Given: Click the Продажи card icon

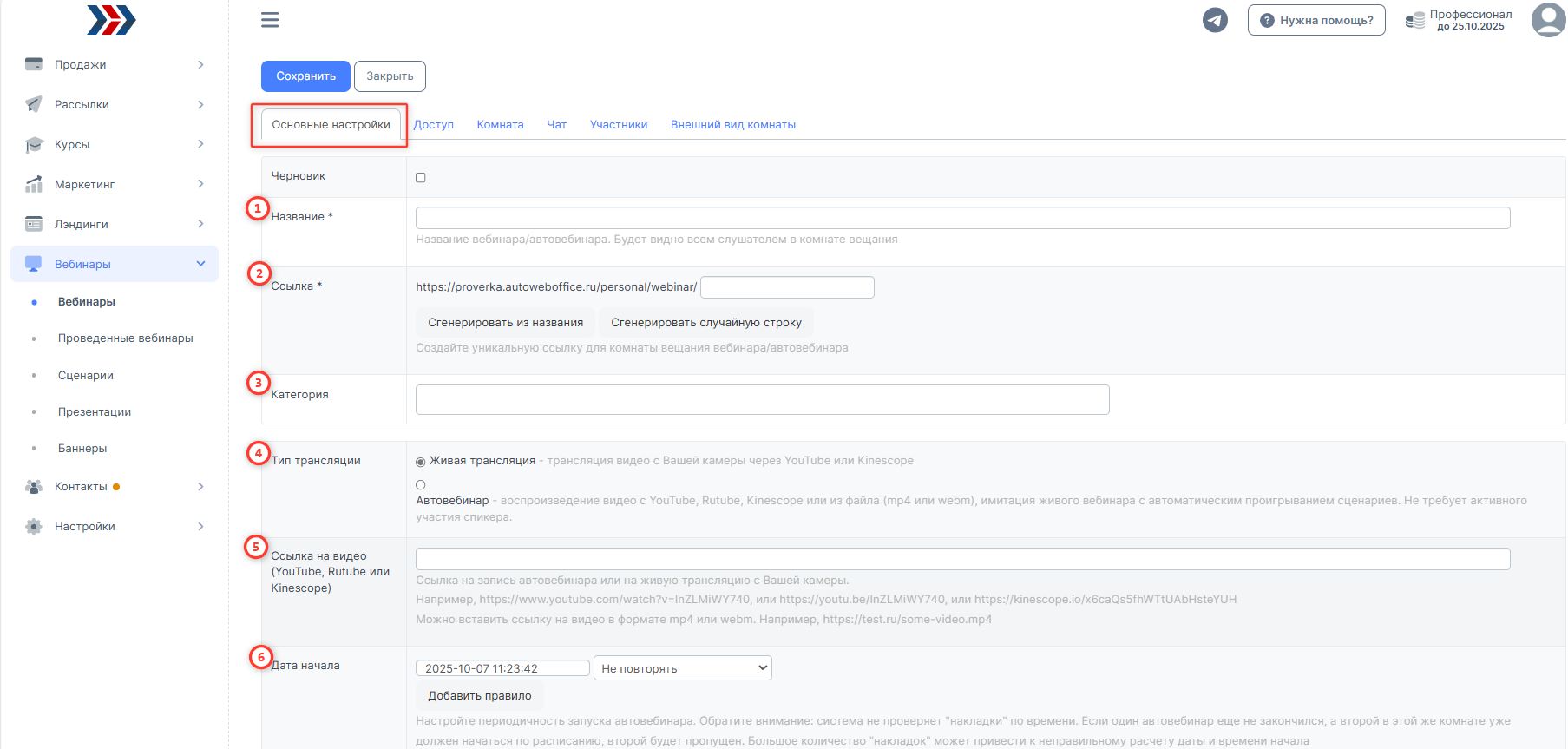Looking at the screenshot, I should click(34, 64).
